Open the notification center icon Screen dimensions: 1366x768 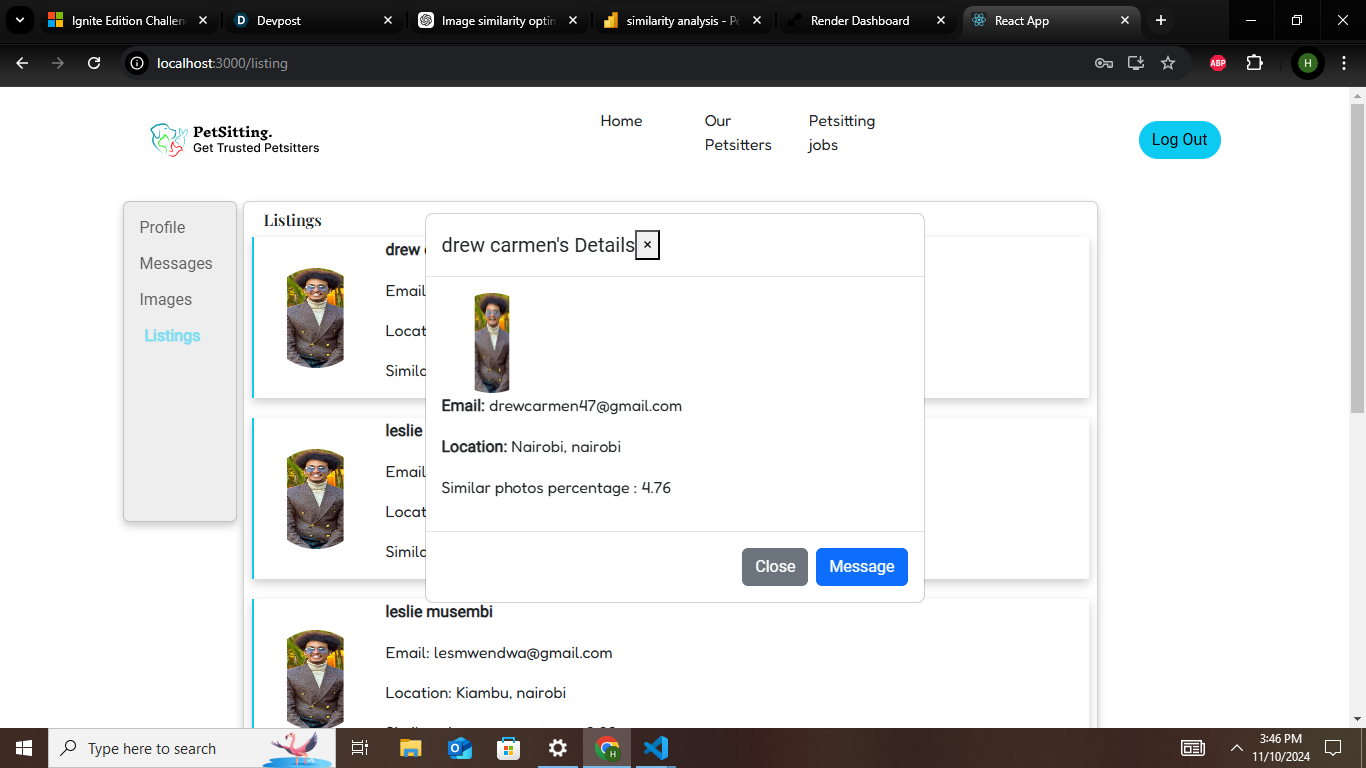pyautogui.click(x=1333, y=748)
